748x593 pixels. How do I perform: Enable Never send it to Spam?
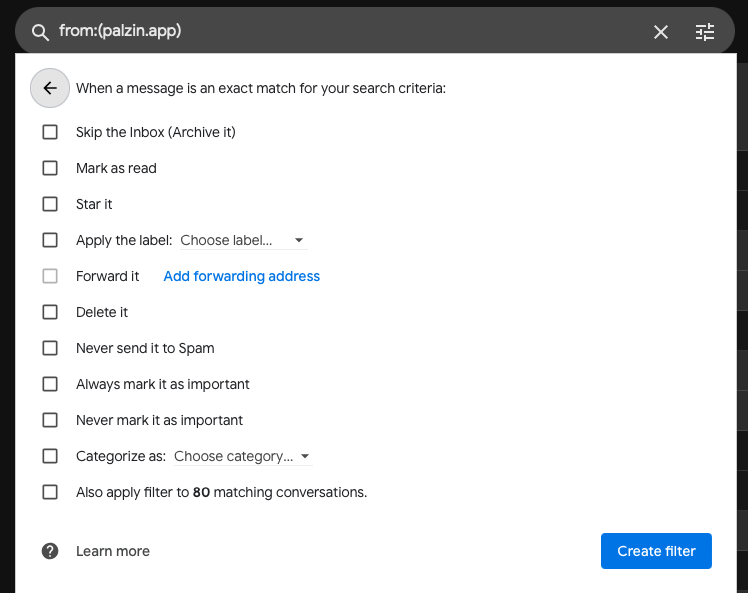tap(50, 348)
